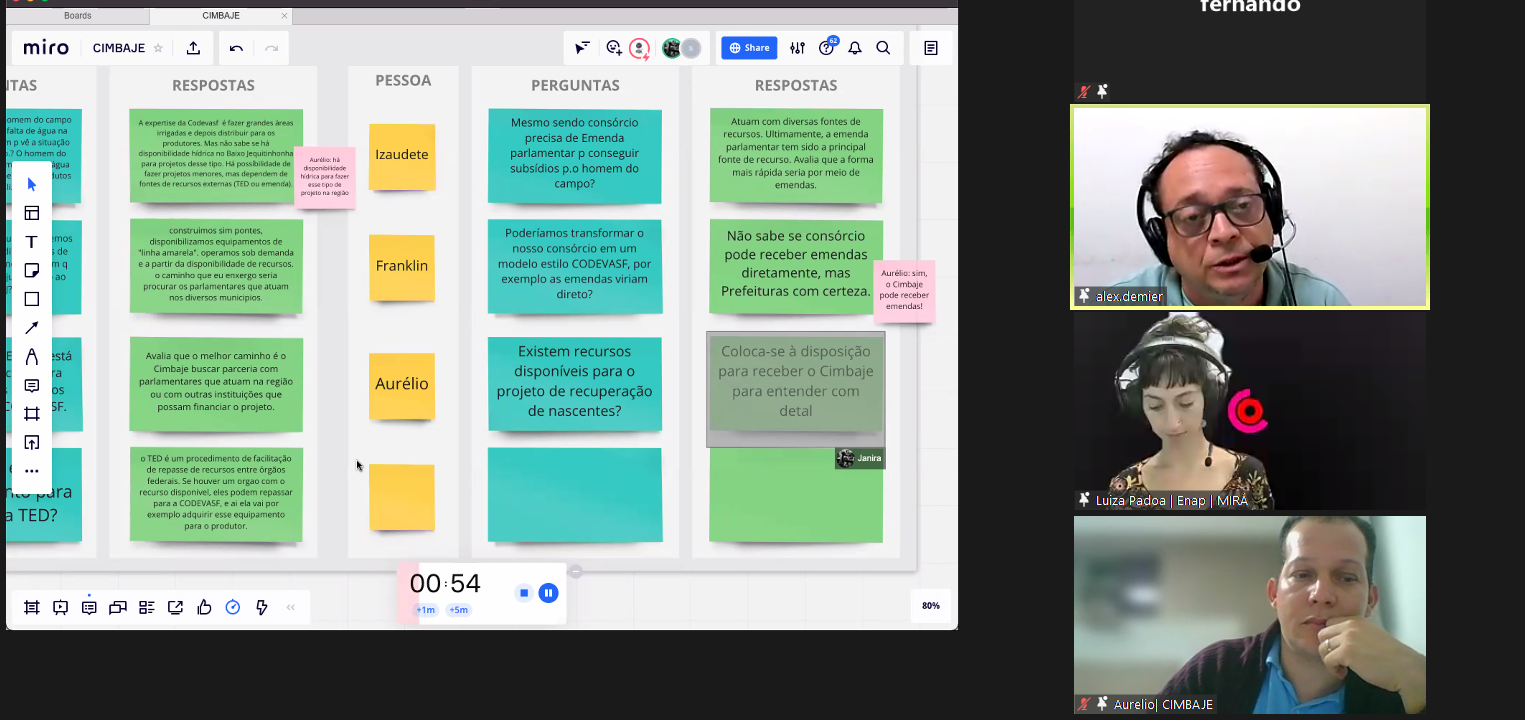The width and height of the screenshot is (1525, 720).
Task: Click the search magnifier icon
Action: [x=883, y=48]
